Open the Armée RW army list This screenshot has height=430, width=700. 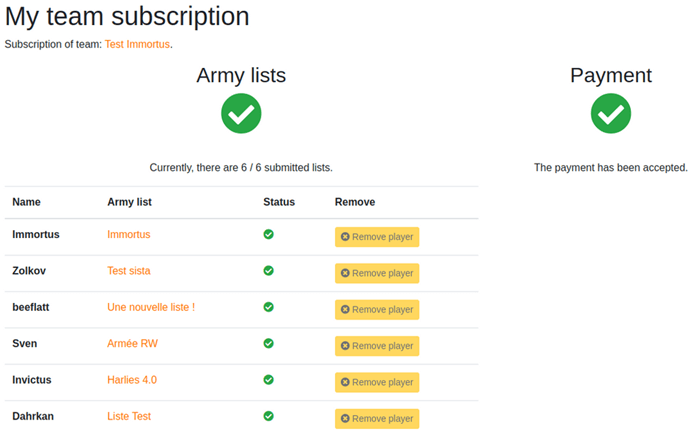click(x=132, y=343)
